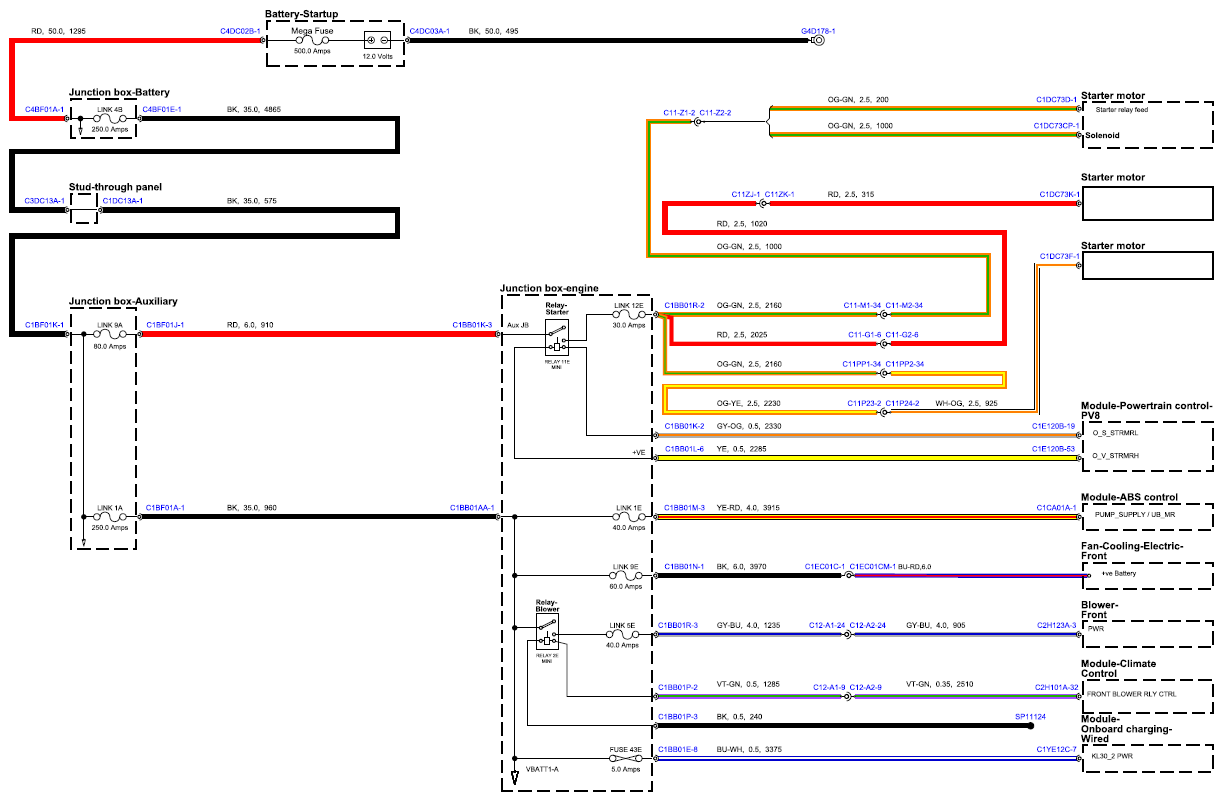
Task: Open connector label C1BB01R-2
Action: (684, 305)
